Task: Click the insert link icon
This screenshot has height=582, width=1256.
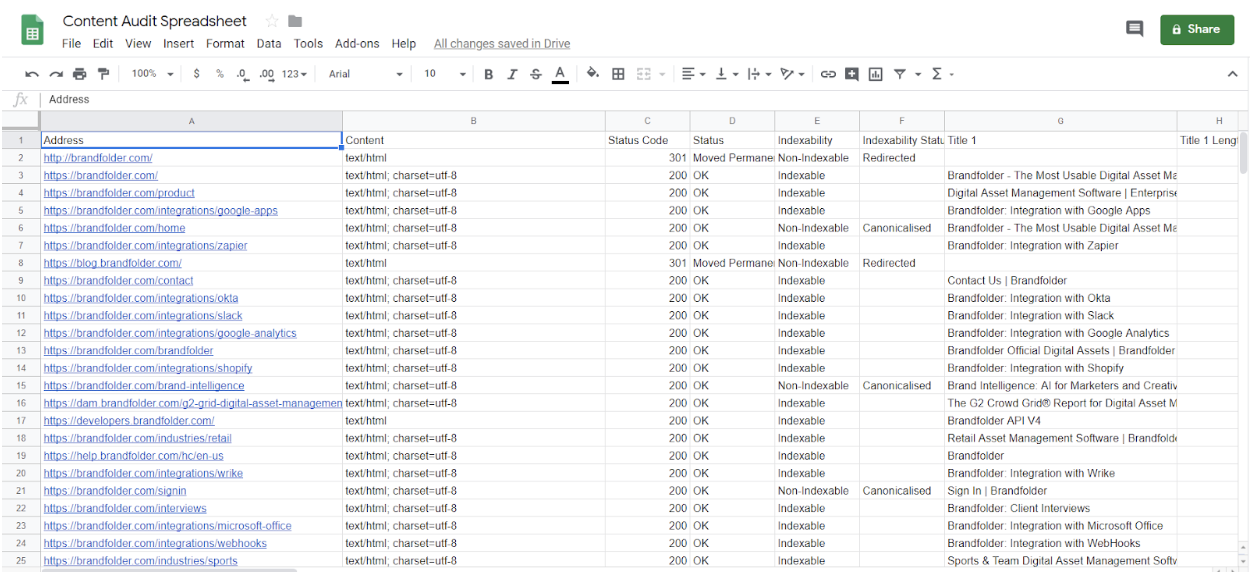Action: (828, 74)
